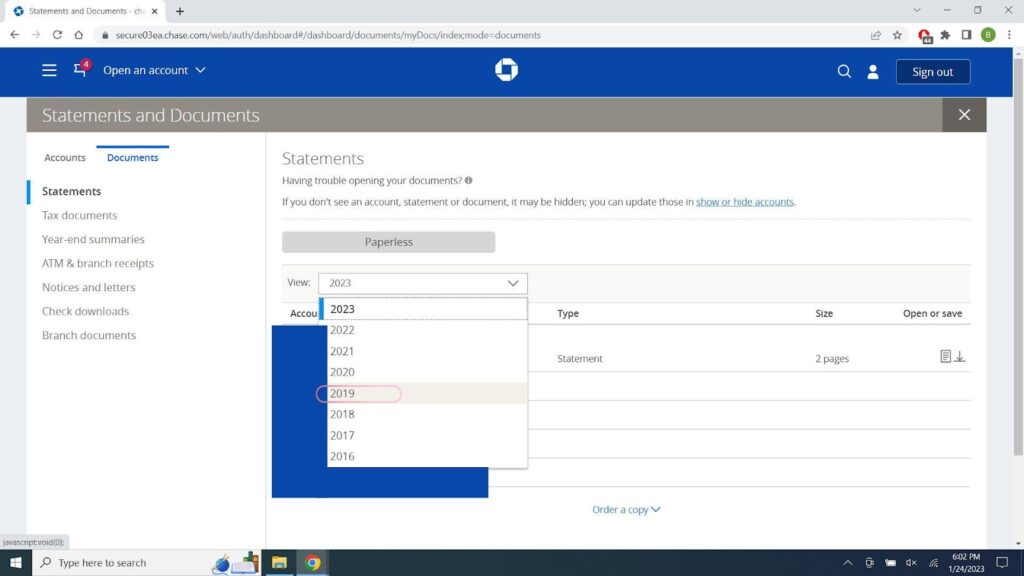The width and height of the screenshot is (1024, 576).
Task: Open the profile person icon
Action: click(872, 72)
